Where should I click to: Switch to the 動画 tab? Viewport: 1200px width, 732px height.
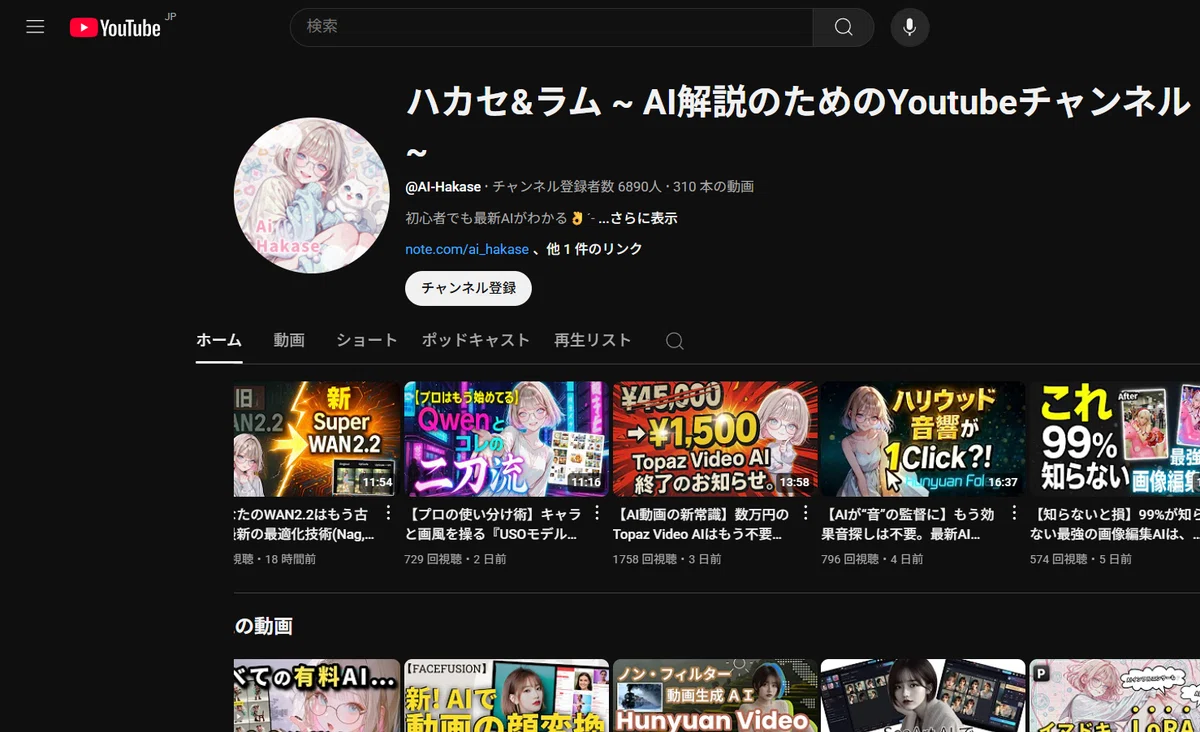pos(289,340)
